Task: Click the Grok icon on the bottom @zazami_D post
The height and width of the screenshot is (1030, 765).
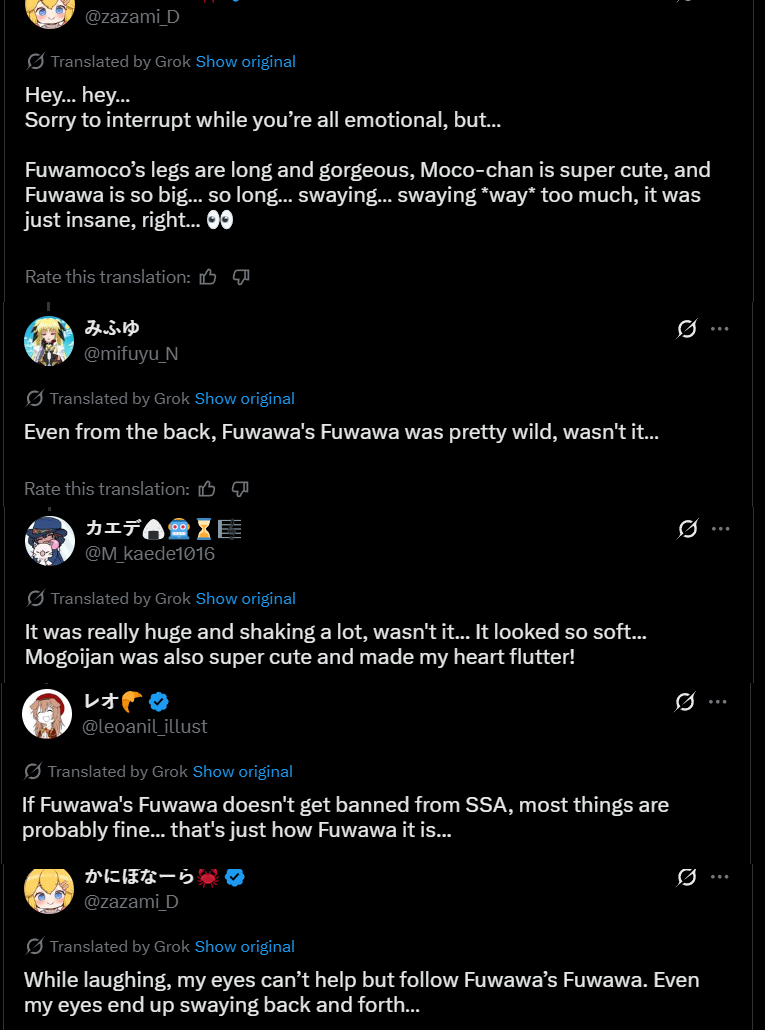Action: [687, 877]
